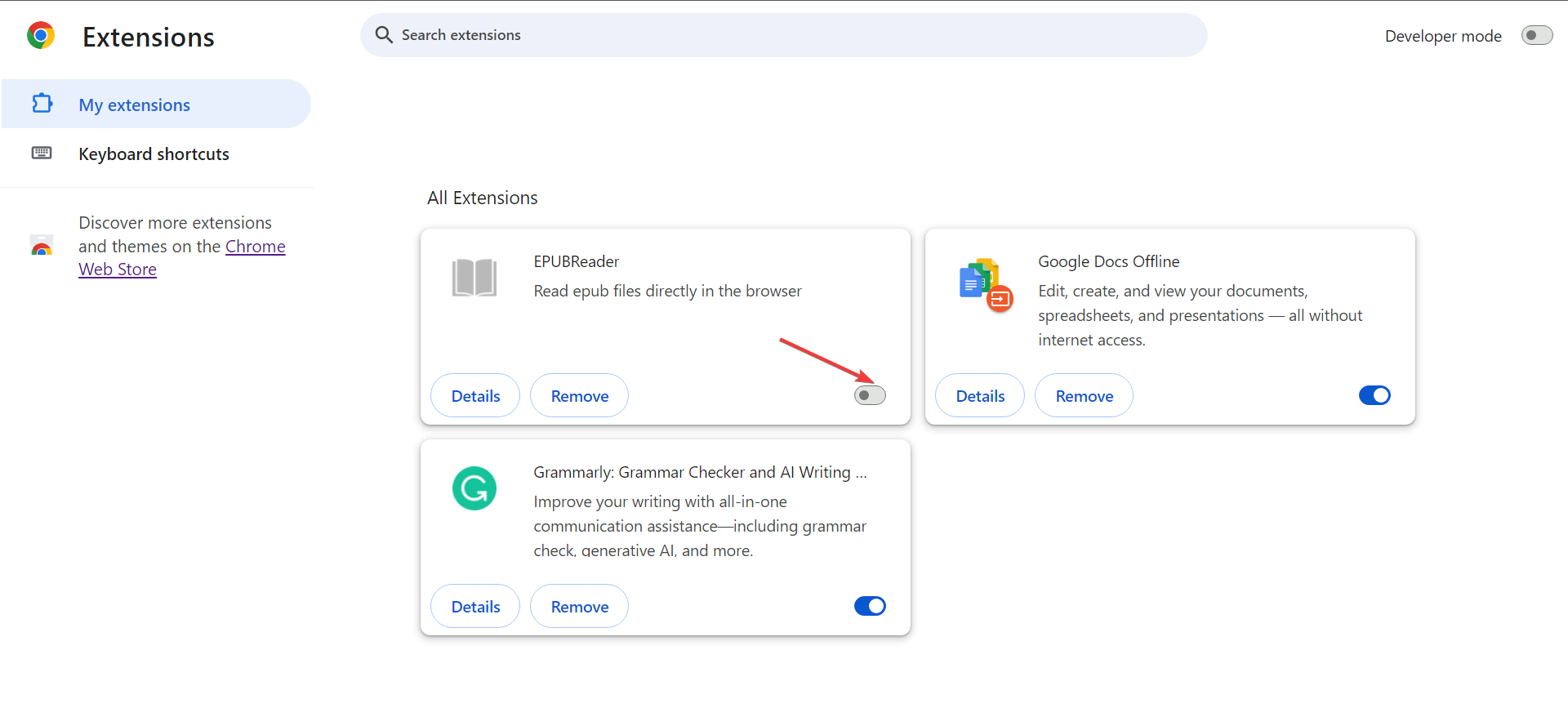Click the Grammarly description text

(x=700, y=526)
